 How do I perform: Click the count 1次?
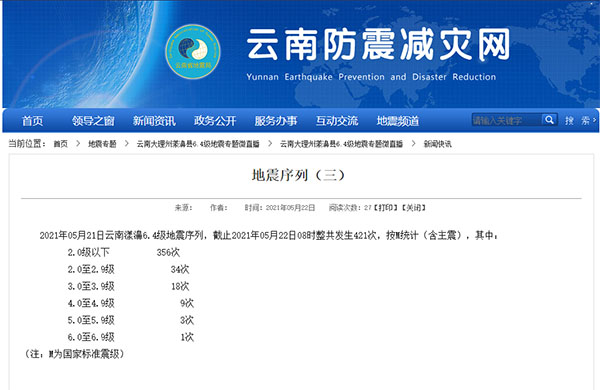[187, 337]
